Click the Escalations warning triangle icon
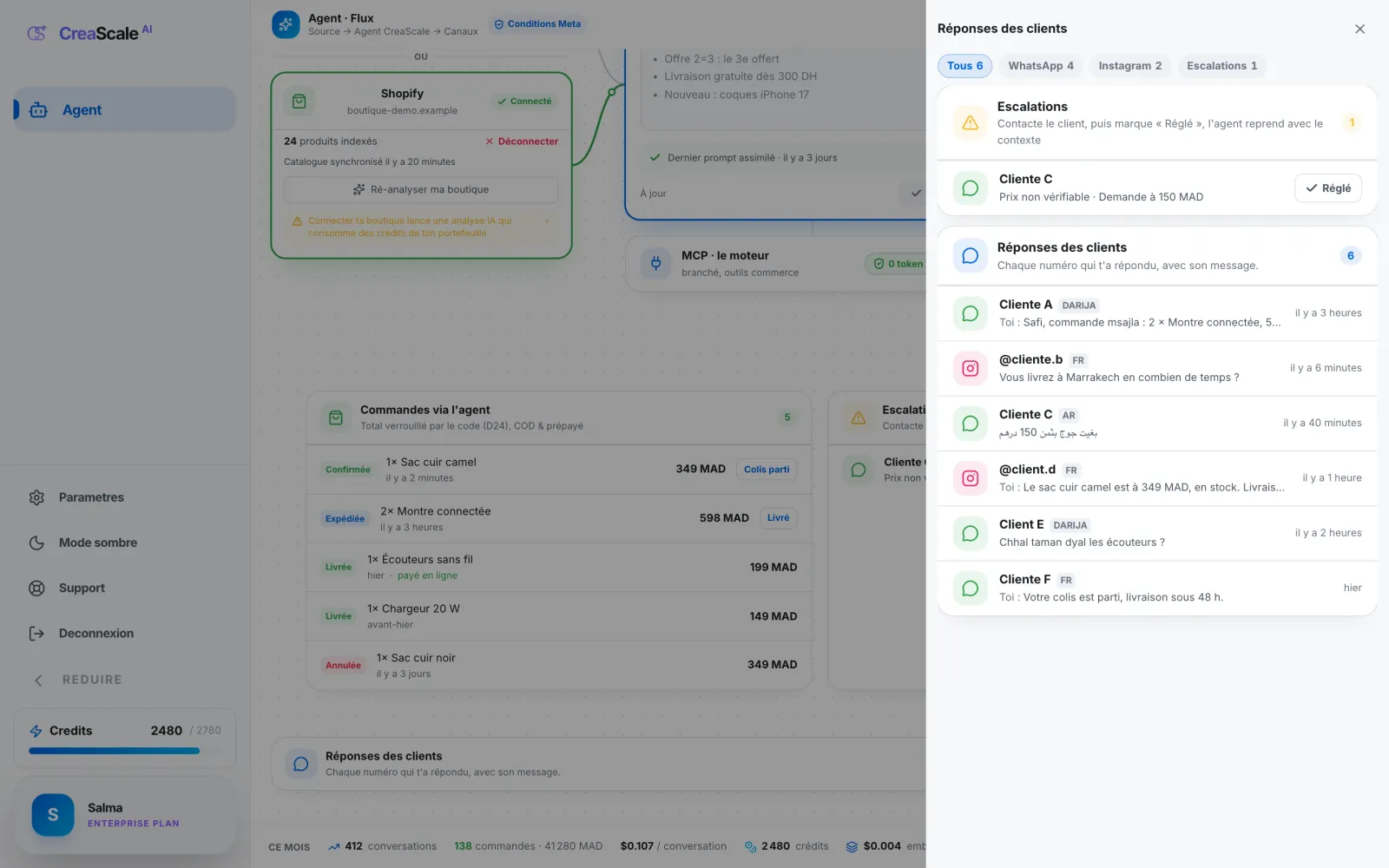Image resolution: width=1389 pixels, height=868 pixels. click(971, 122)
